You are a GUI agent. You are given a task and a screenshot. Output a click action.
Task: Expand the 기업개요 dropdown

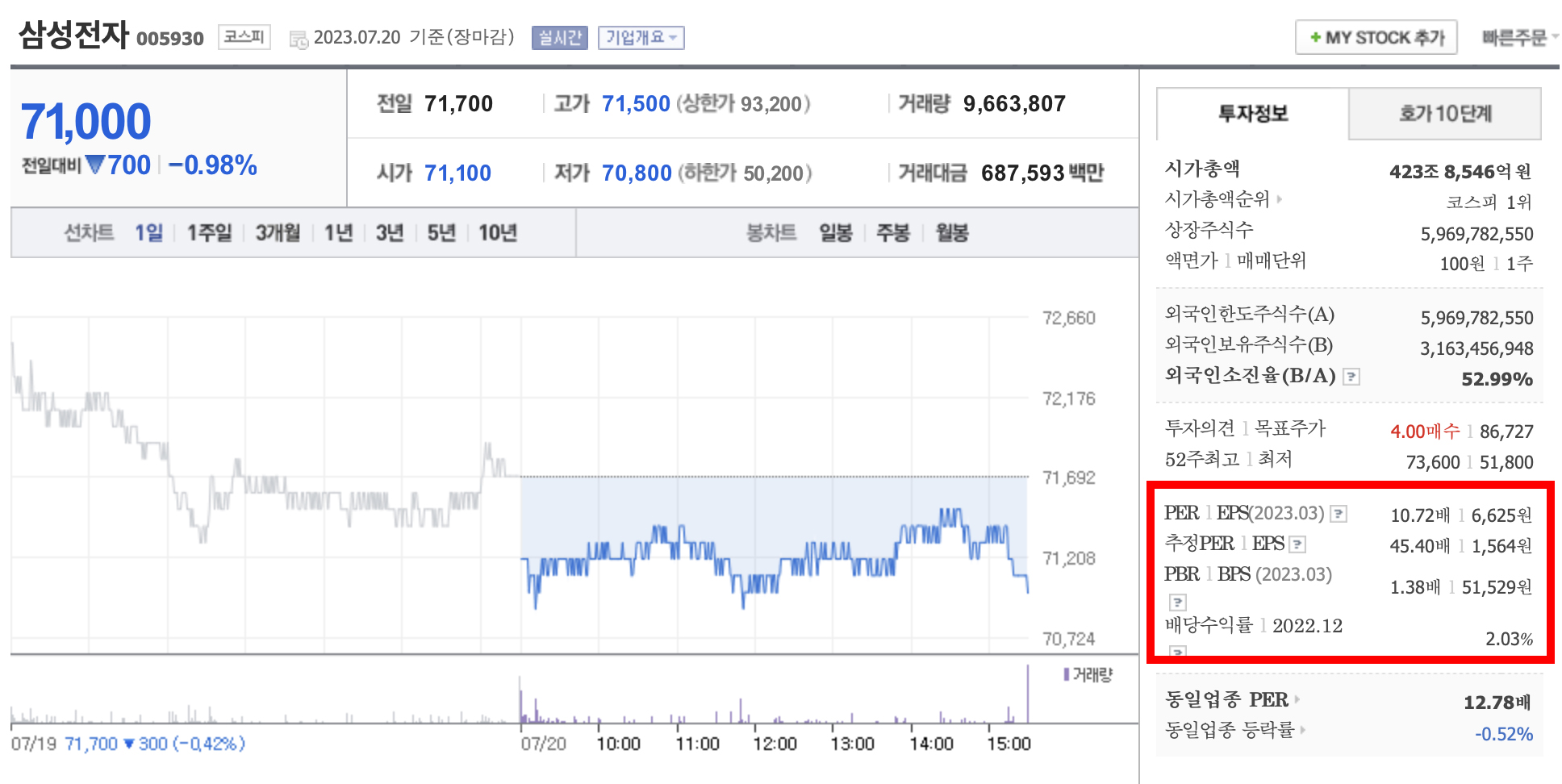point(641,38)
